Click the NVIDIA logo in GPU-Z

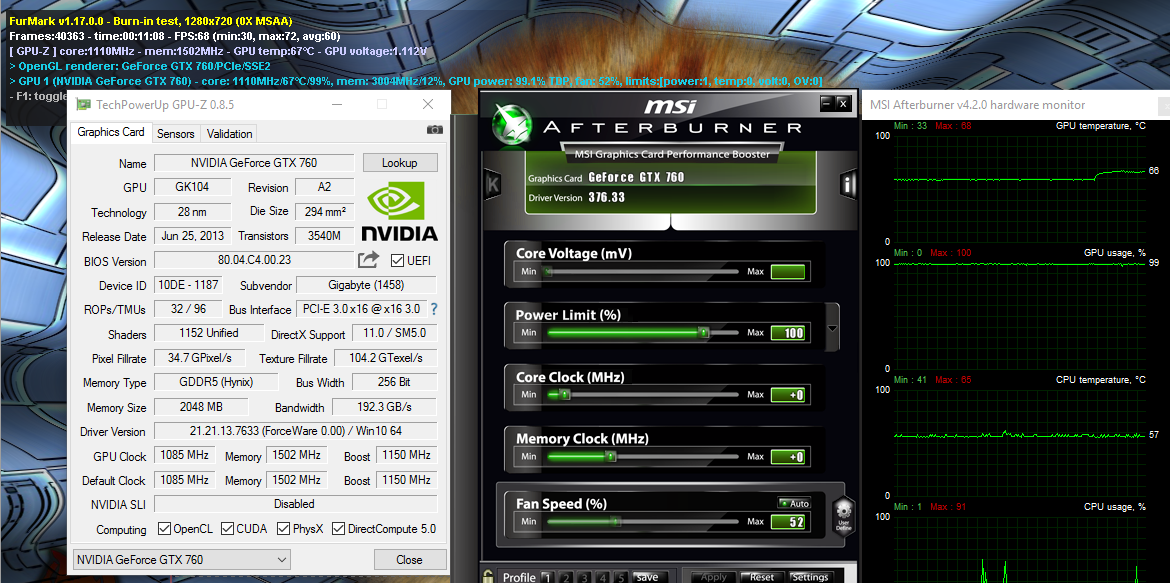[x=399, y=211]
